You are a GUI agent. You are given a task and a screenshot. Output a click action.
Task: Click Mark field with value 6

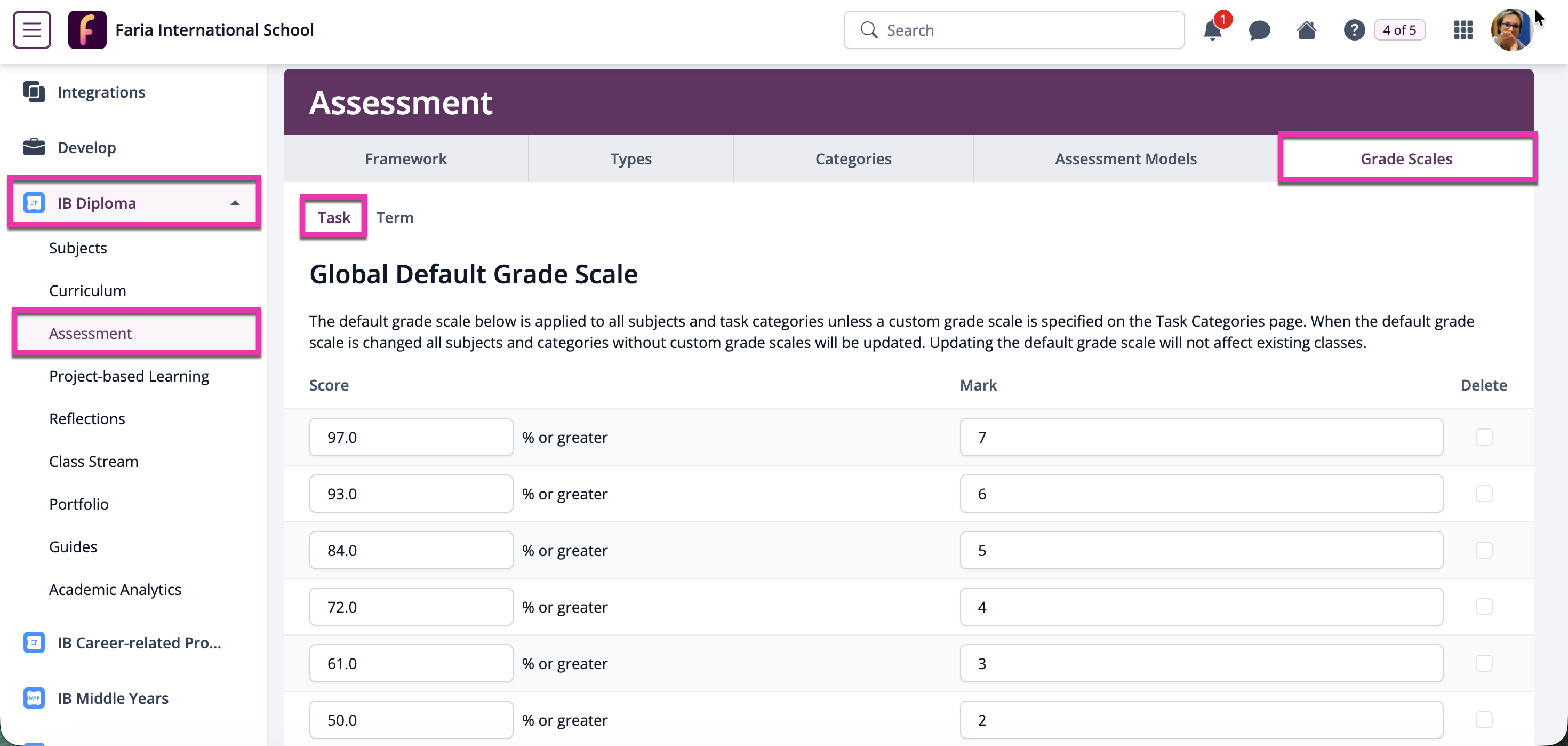coord(1201,493)
